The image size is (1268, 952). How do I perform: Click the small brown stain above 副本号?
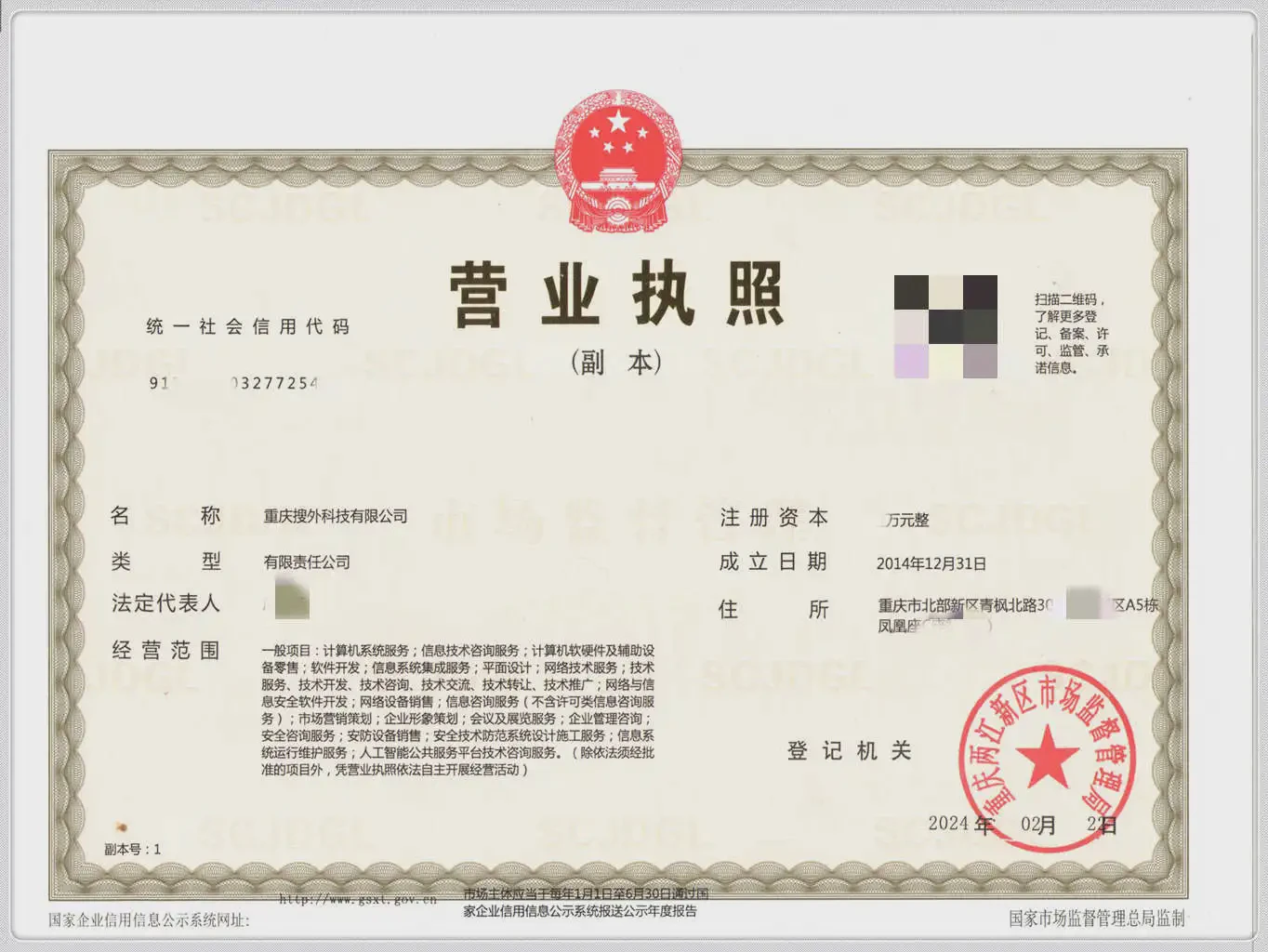(x=121, y=826)
